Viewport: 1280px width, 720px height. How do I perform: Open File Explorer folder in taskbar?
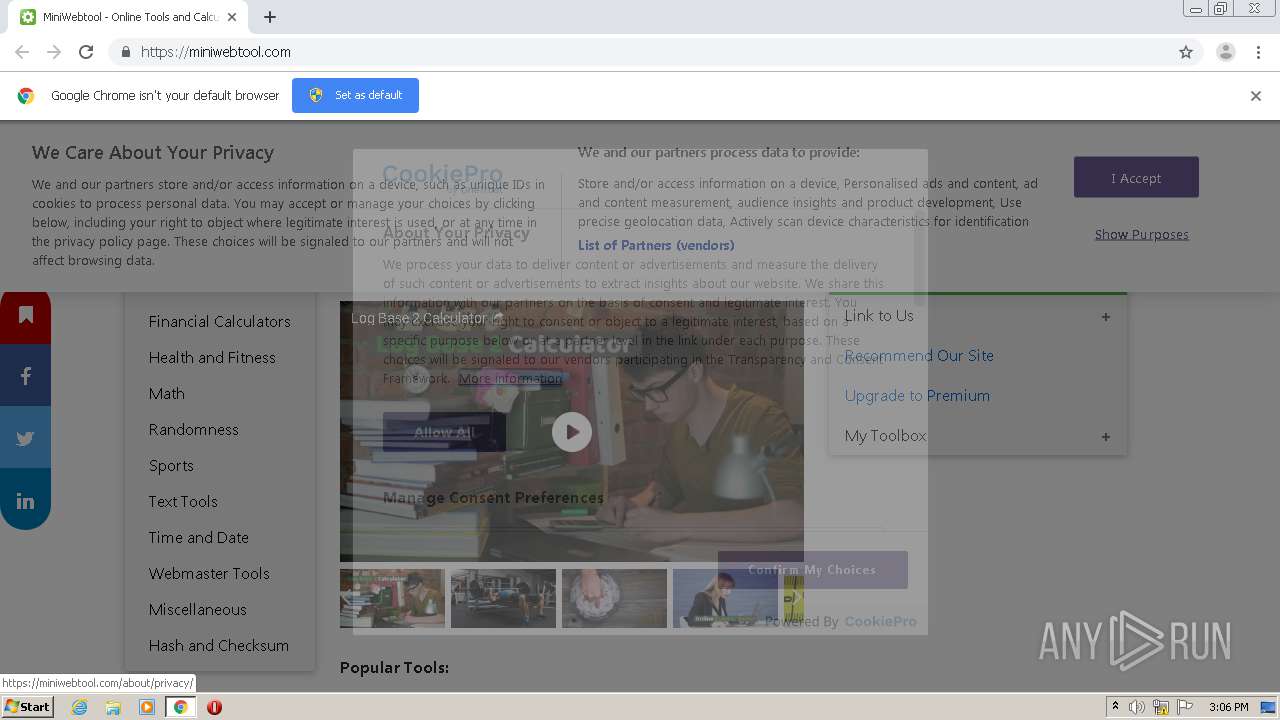click(113, 707)
